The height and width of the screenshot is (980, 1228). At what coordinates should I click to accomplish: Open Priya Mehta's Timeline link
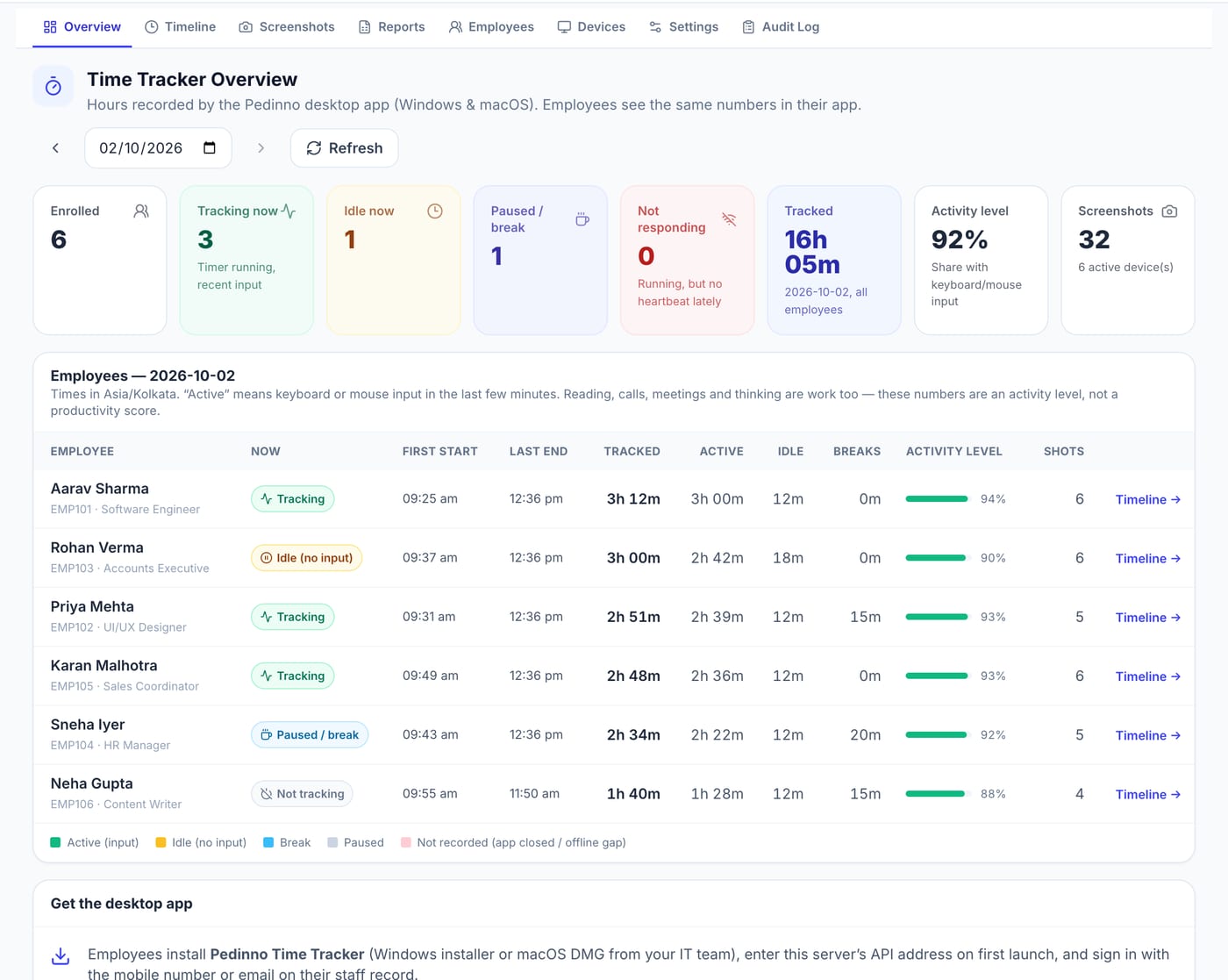1148,618
